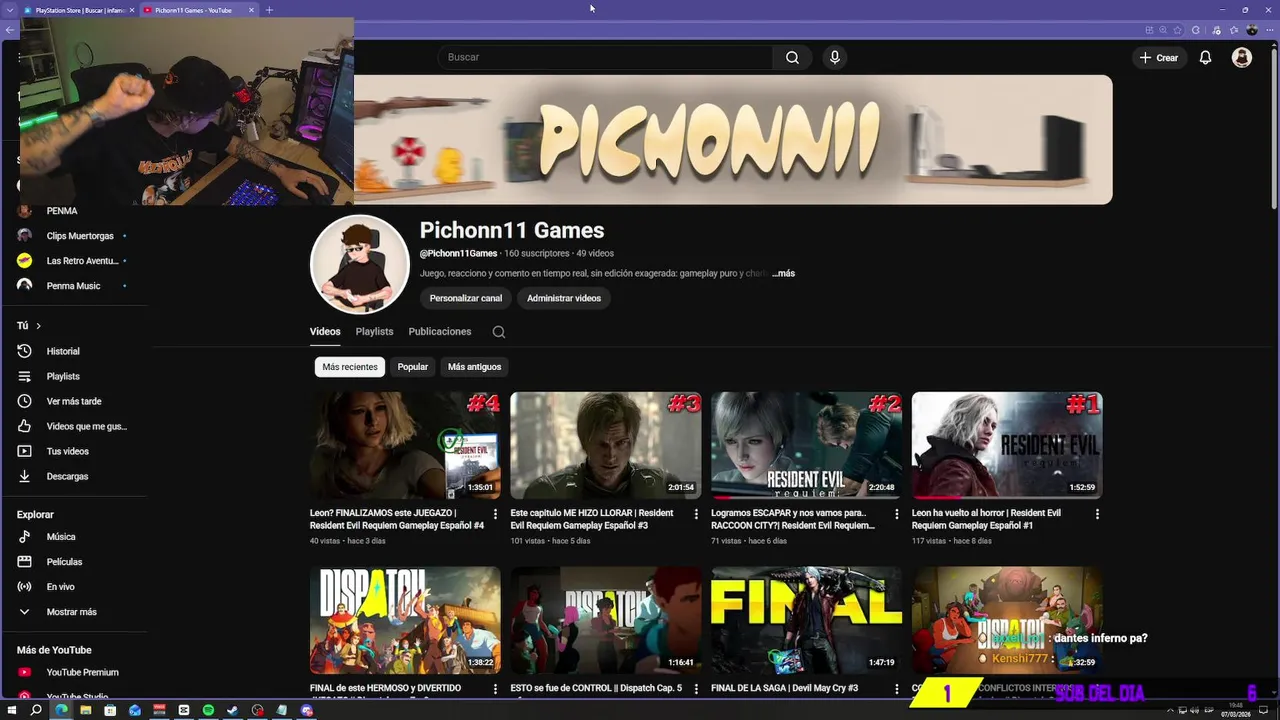Expand channel description with ...más
Viewport: 1280px width, 720px height.
(784, 273)
